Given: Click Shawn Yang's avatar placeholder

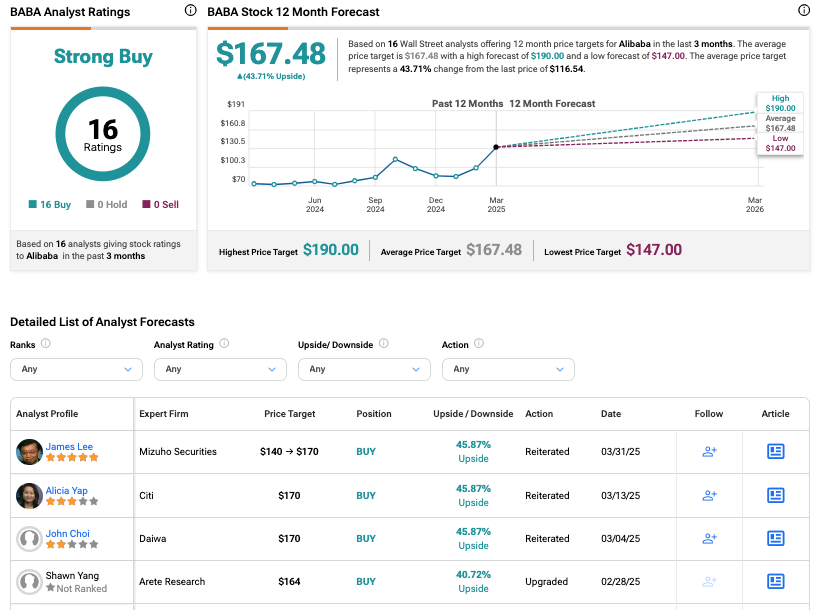Looking at the screenshot, I should pyautogui.click(x=29, y=582).
